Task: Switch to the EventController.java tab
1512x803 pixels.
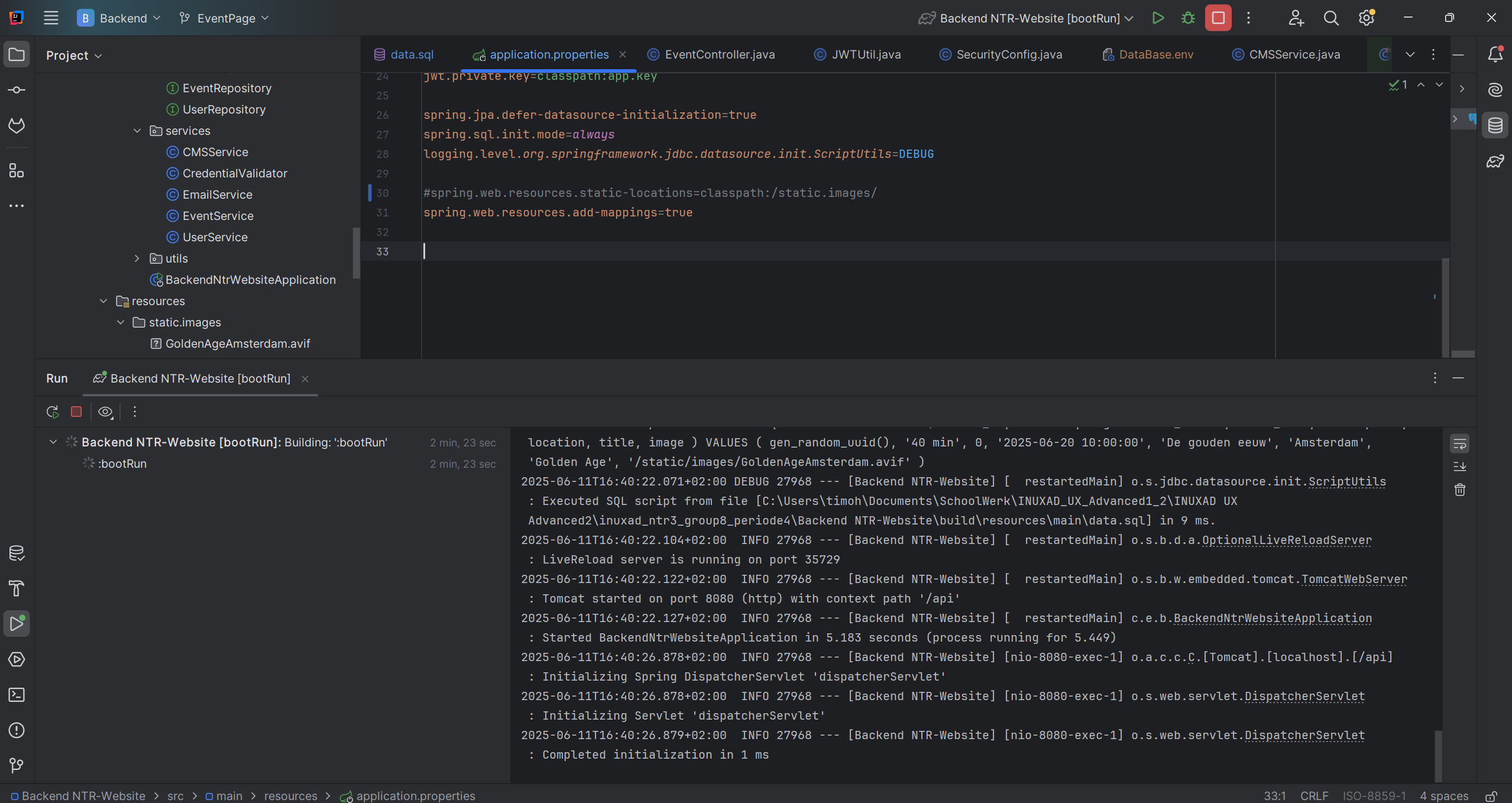Action: click(719, 54)
